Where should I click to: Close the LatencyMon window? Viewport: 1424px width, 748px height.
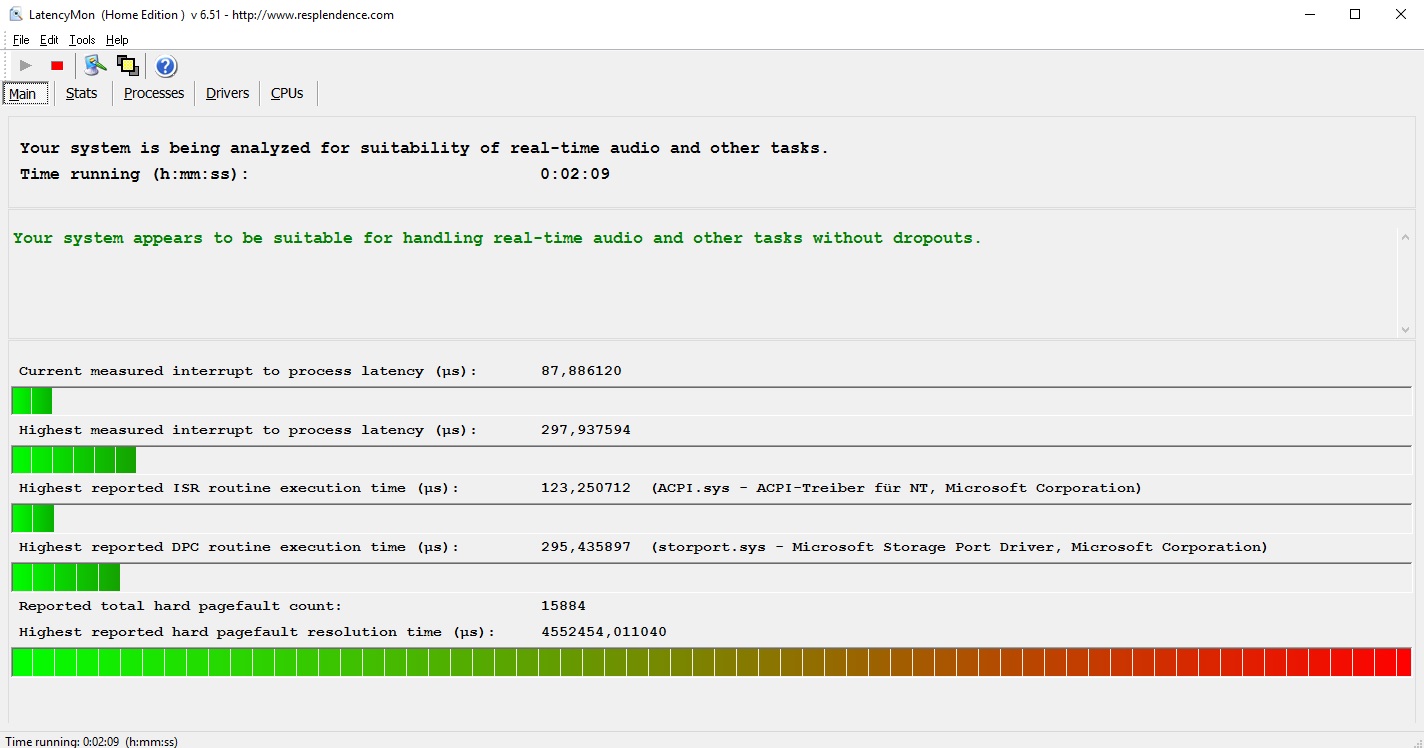[1401, 15]
